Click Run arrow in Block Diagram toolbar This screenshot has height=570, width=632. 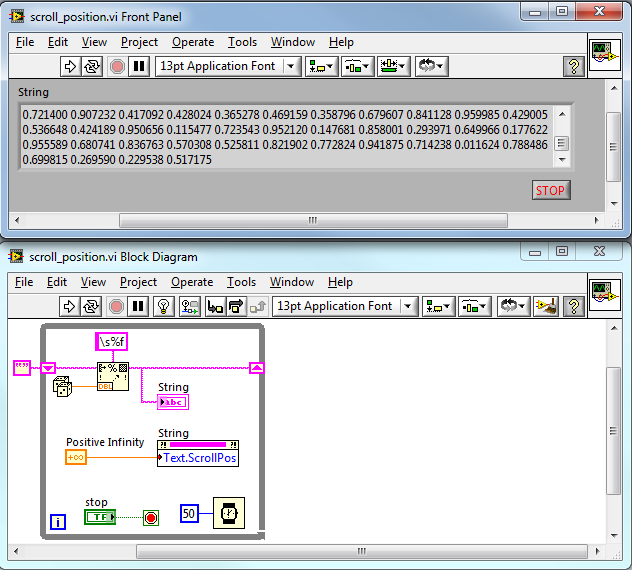pos(69,306)
